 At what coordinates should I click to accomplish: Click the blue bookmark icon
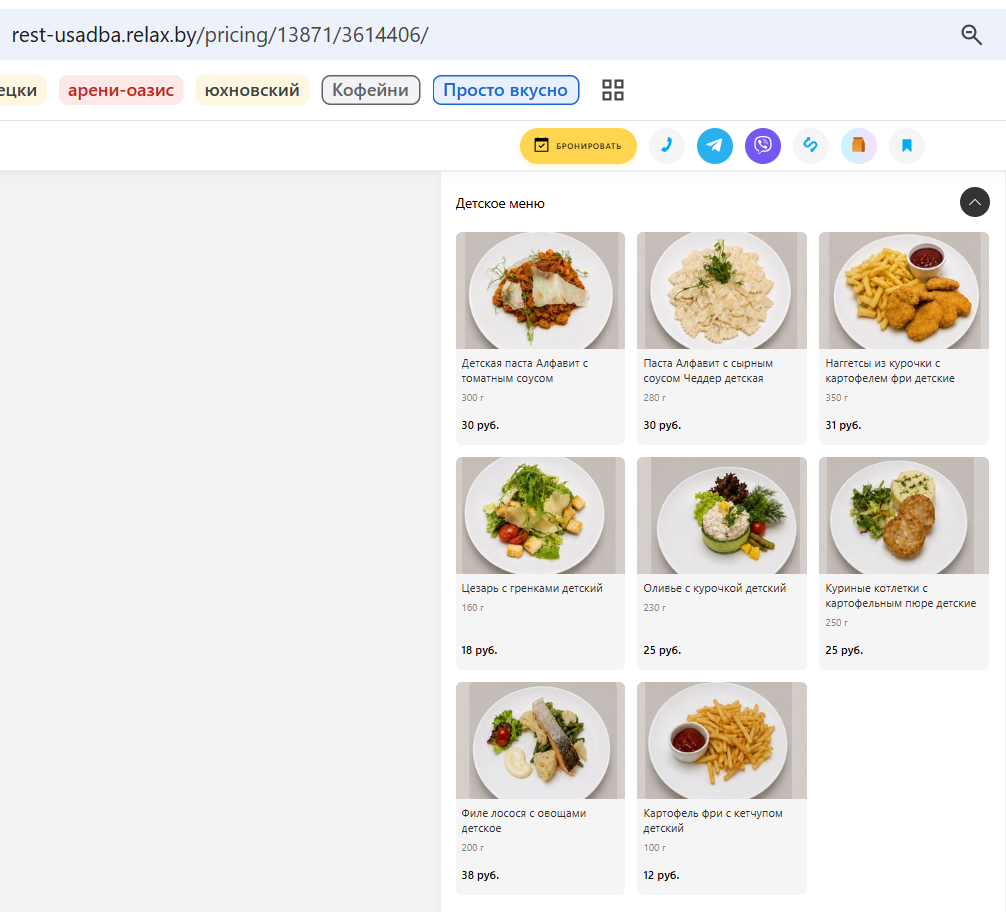pyautogui.click(x=907, y=146)
